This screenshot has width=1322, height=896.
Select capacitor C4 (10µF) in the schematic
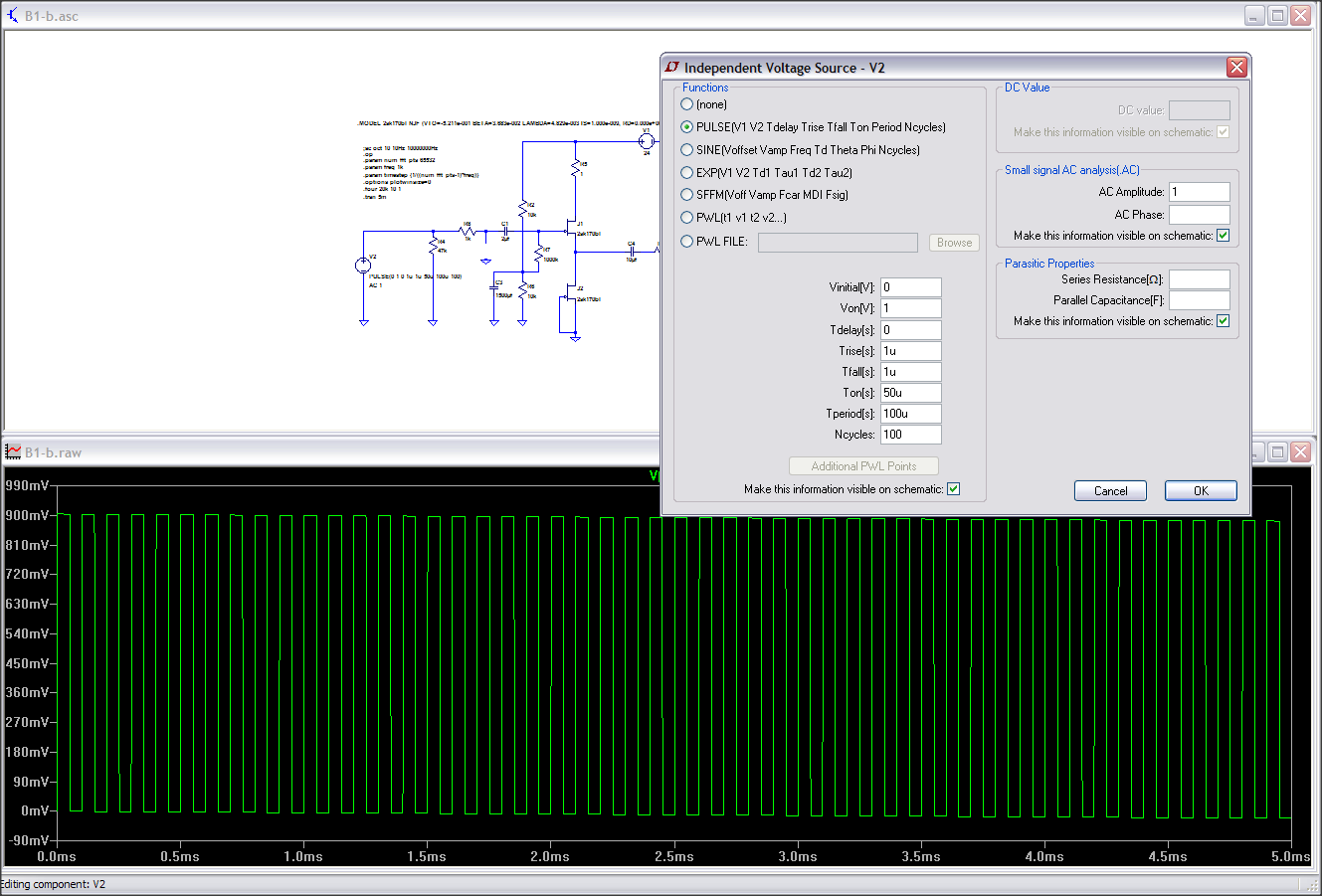coord(632,252)
